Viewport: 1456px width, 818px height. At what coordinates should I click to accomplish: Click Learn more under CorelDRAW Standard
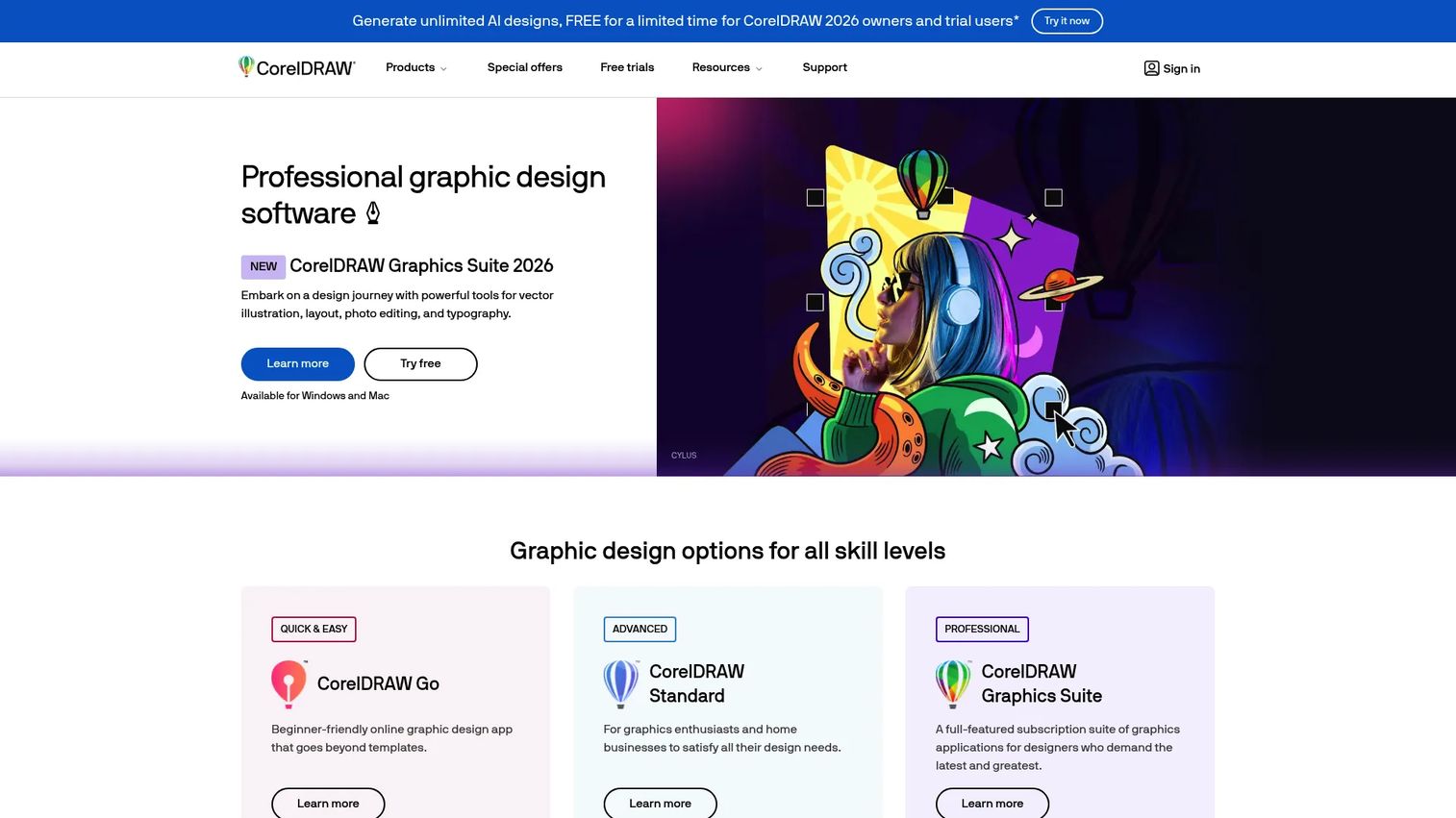660,804
